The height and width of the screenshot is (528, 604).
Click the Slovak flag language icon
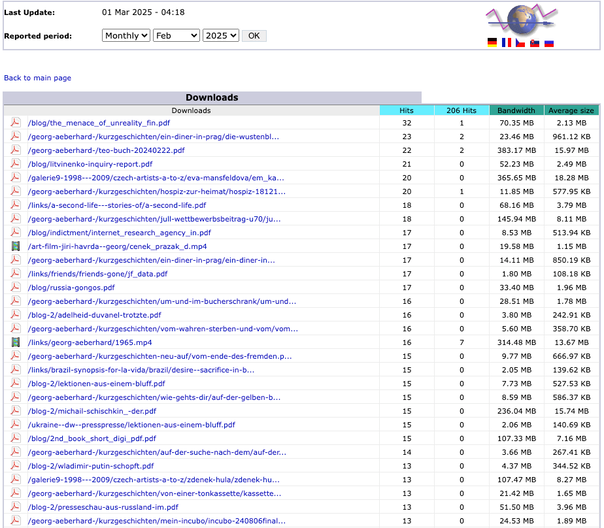[535, 43]
